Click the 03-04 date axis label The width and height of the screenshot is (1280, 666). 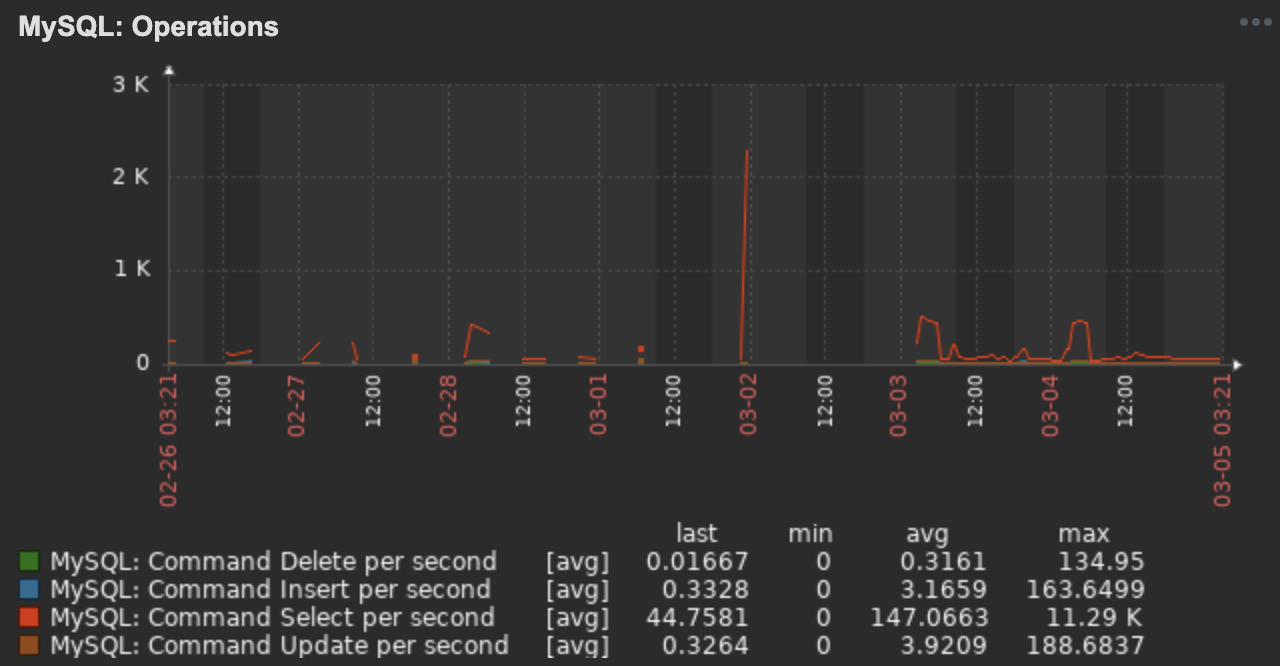[1050, 405]
